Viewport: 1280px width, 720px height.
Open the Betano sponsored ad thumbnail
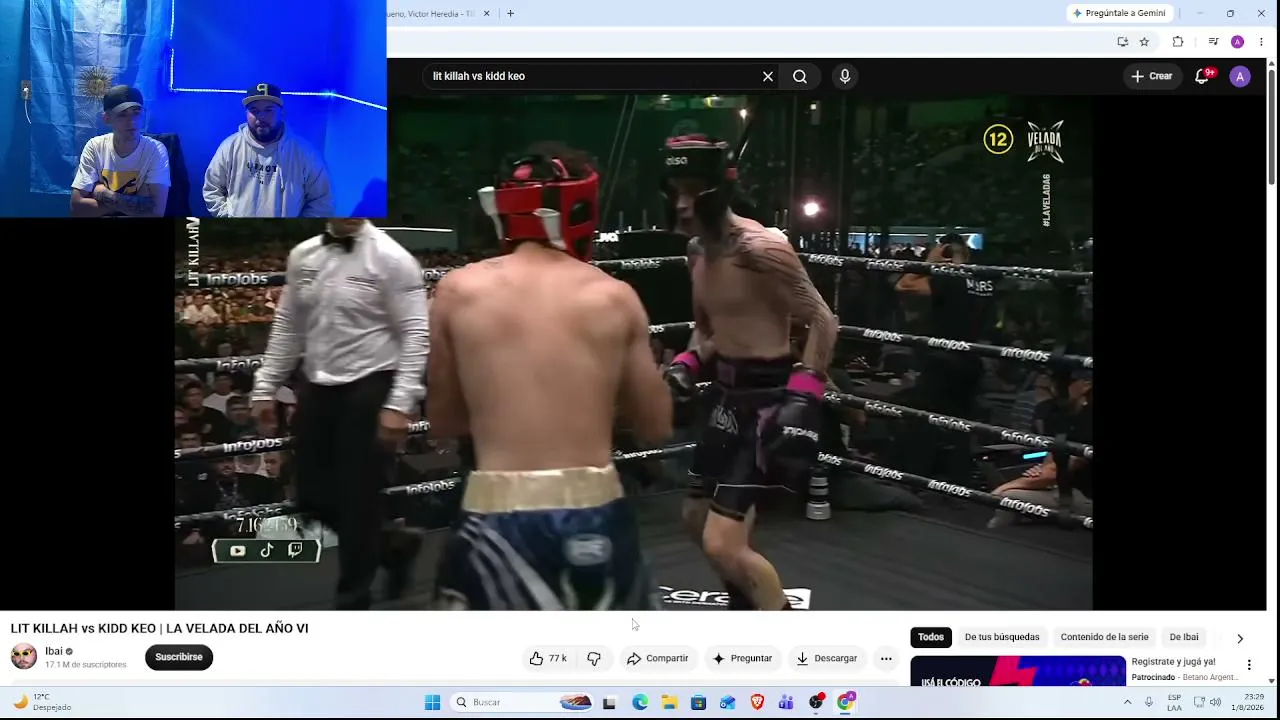pyautogui.click(x=1018, y=671)
